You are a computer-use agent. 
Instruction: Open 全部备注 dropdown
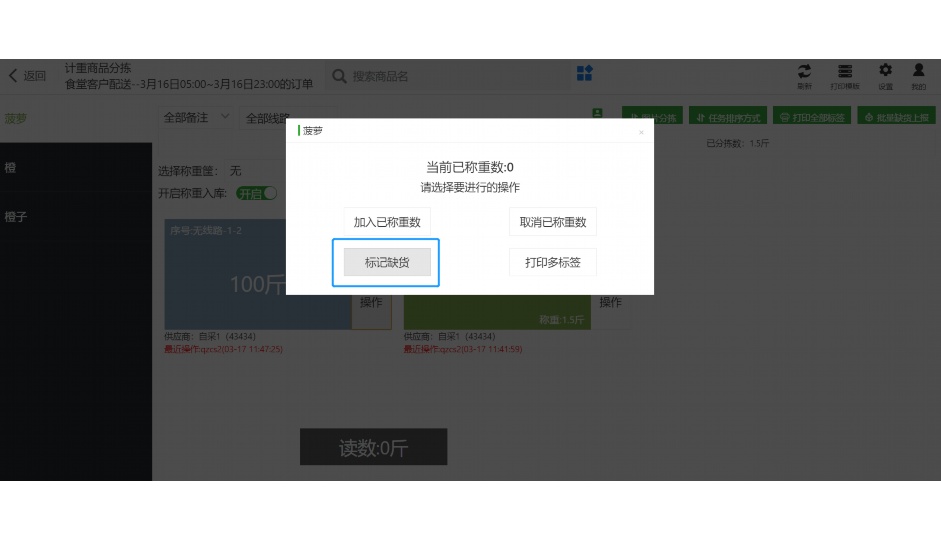click(196, 118)
